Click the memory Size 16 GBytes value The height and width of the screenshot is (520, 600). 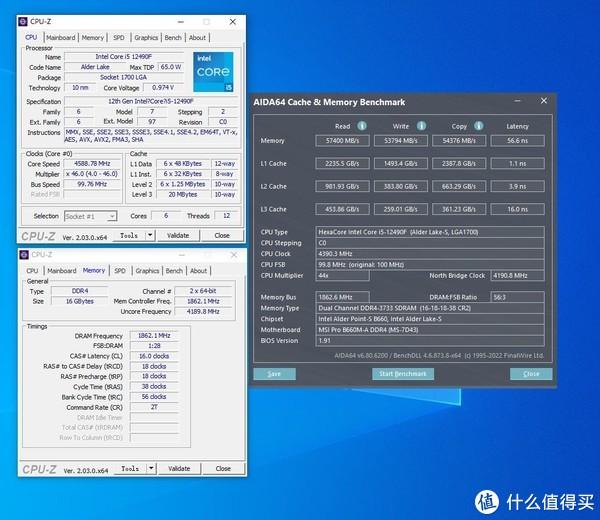80,301
